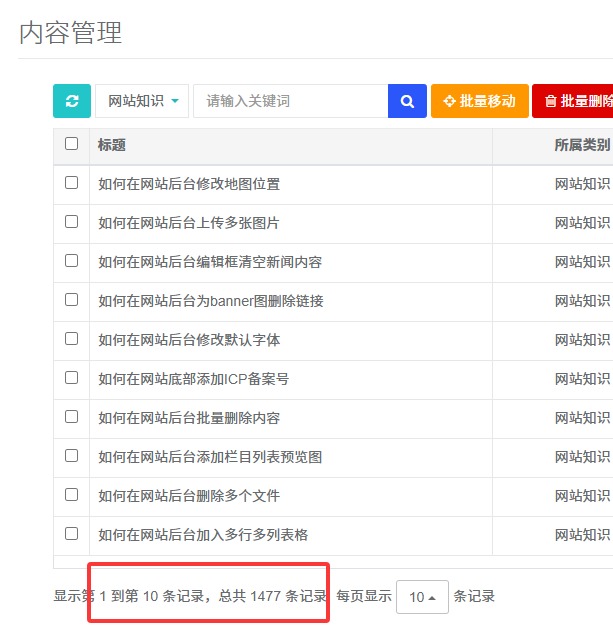613x630 pixels.
Task: Click the green refresh icon button
Action: pos(71,101)
